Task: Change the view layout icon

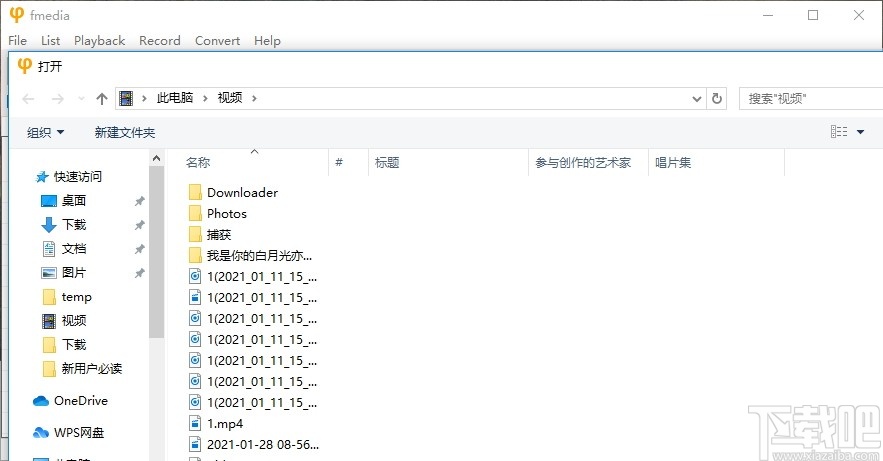Action: [x=839, y=132]
